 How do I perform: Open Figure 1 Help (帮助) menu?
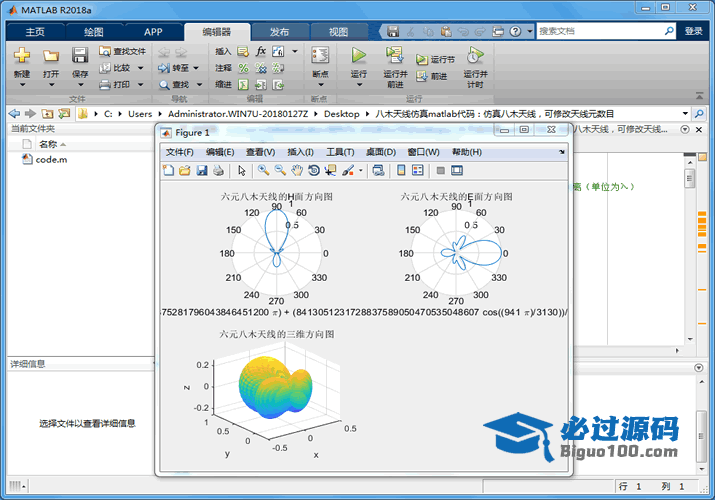click(x=466, y=152)
